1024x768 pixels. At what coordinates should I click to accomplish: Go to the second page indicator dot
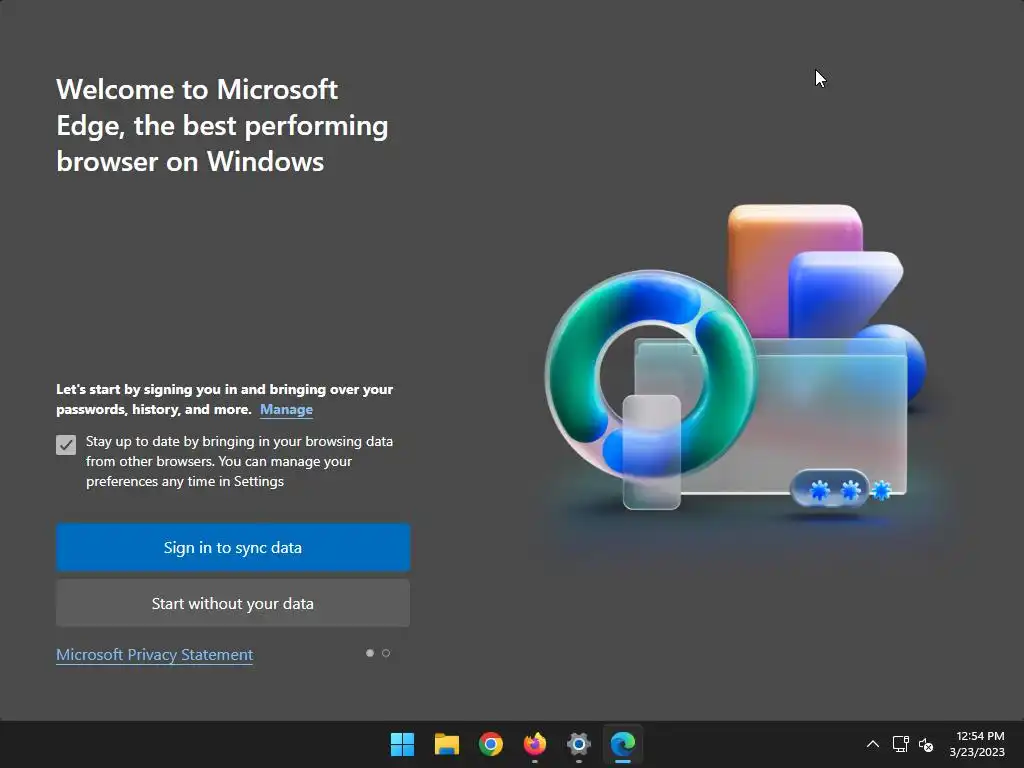click(386, 653)
